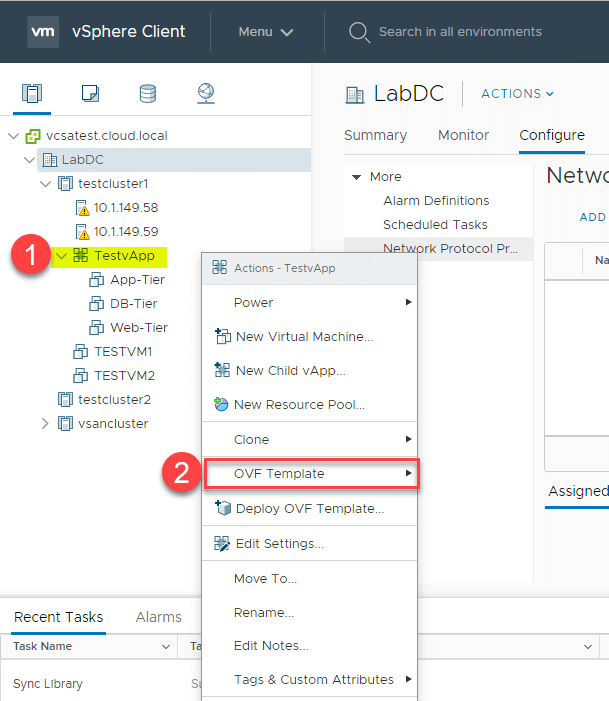This screenshot has height=701, width=609.
Task: Select host 10.1.149.58 in tree
Action: (126, 208)
